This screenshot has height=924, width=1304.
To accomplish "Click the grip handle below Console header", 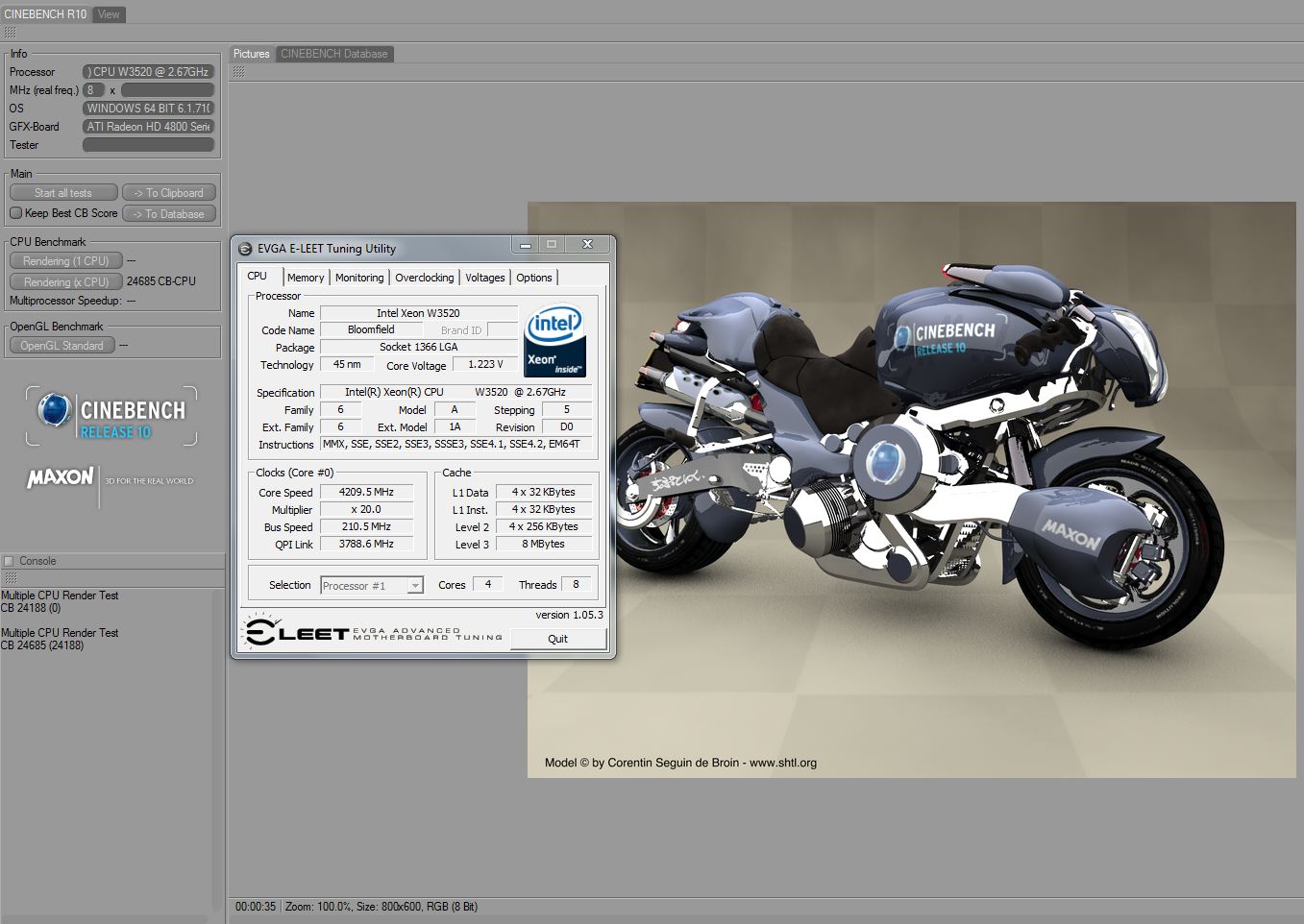I will (11, 578).
